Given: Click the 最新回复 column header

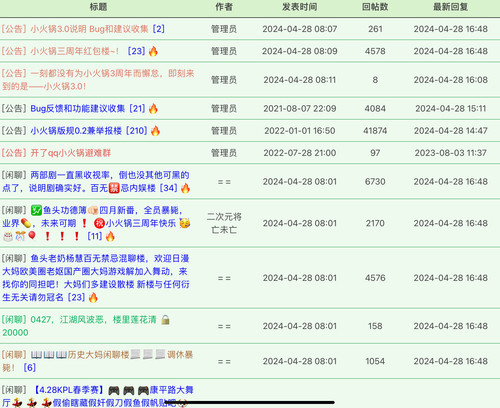Looking at the screenshot, I should click(x=451, y=7).
